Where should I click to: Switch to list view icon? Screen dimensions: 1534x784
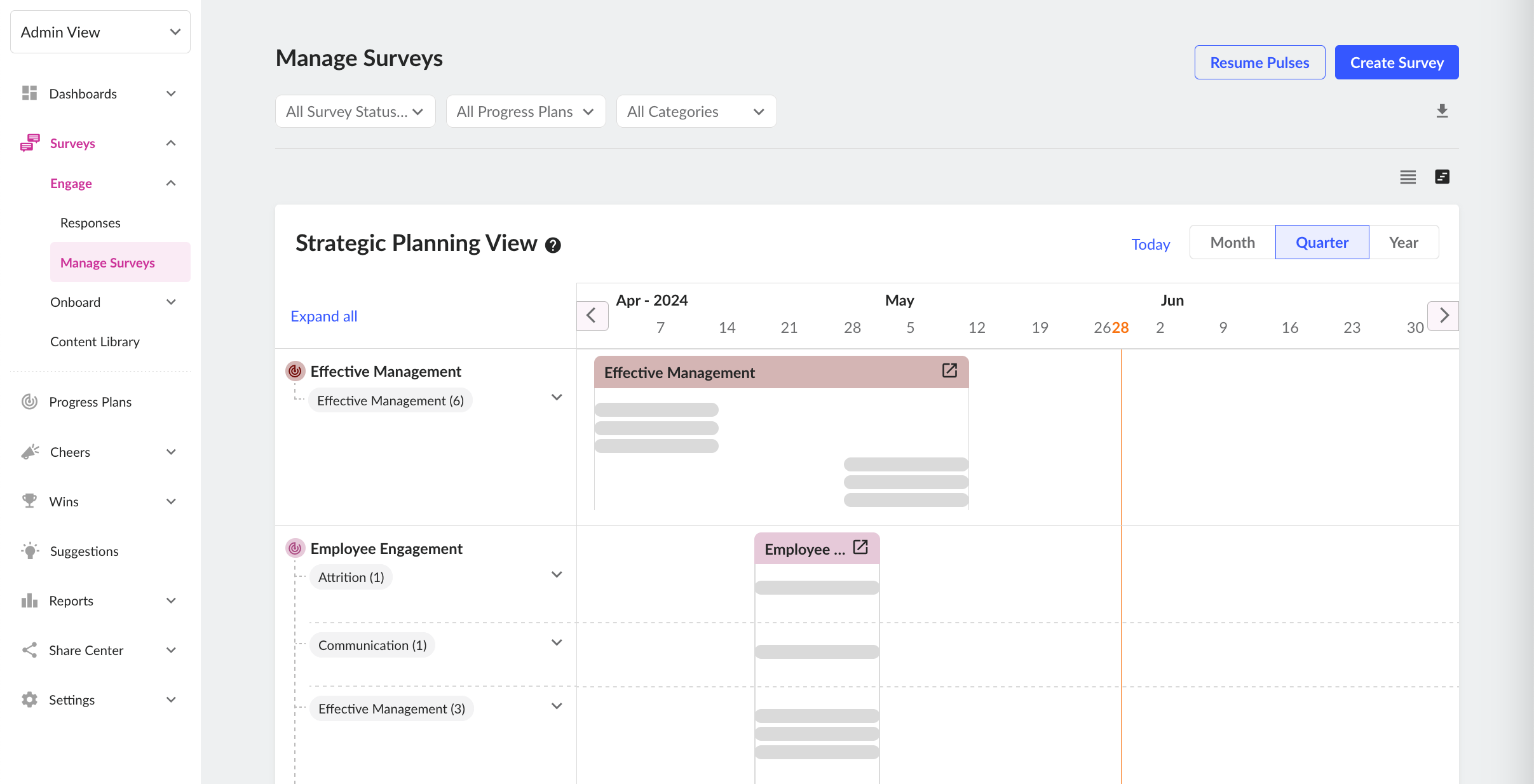point(1408,177)
